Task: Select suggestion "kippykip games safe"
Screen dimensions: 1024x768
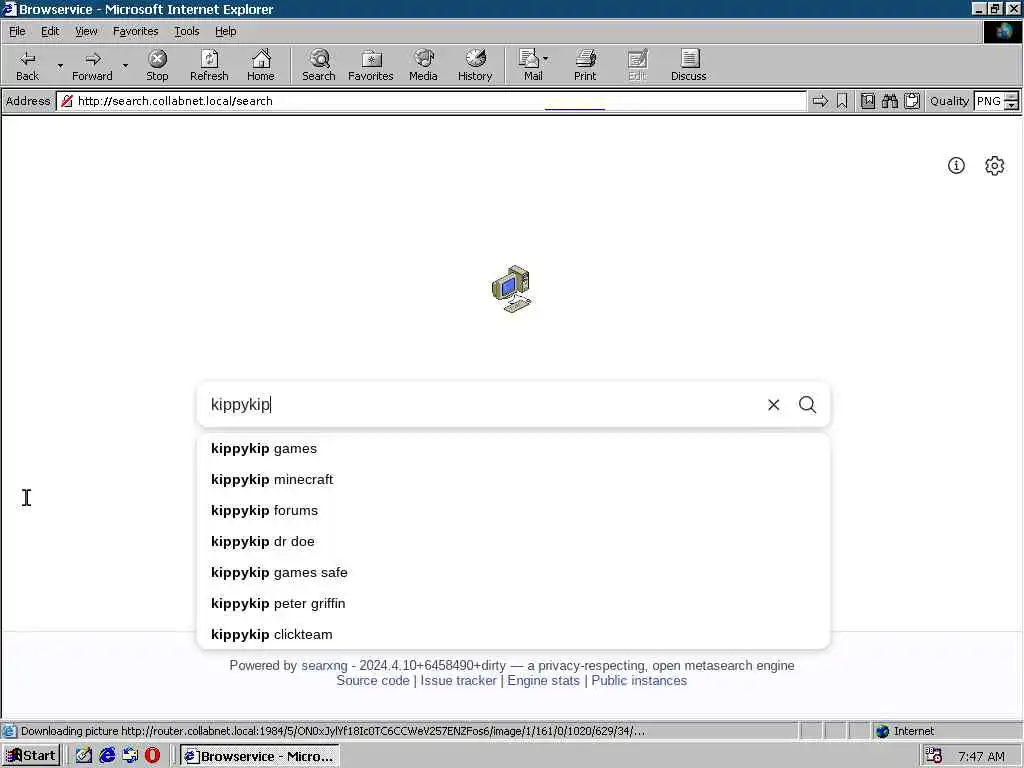Action: tap(513, 573)
